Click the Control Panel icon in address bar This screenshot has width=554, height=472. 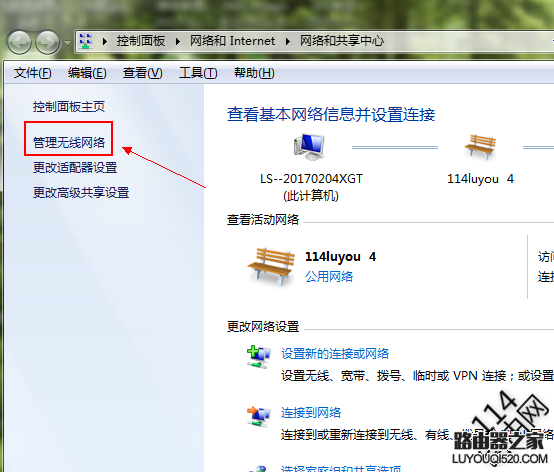86,41
